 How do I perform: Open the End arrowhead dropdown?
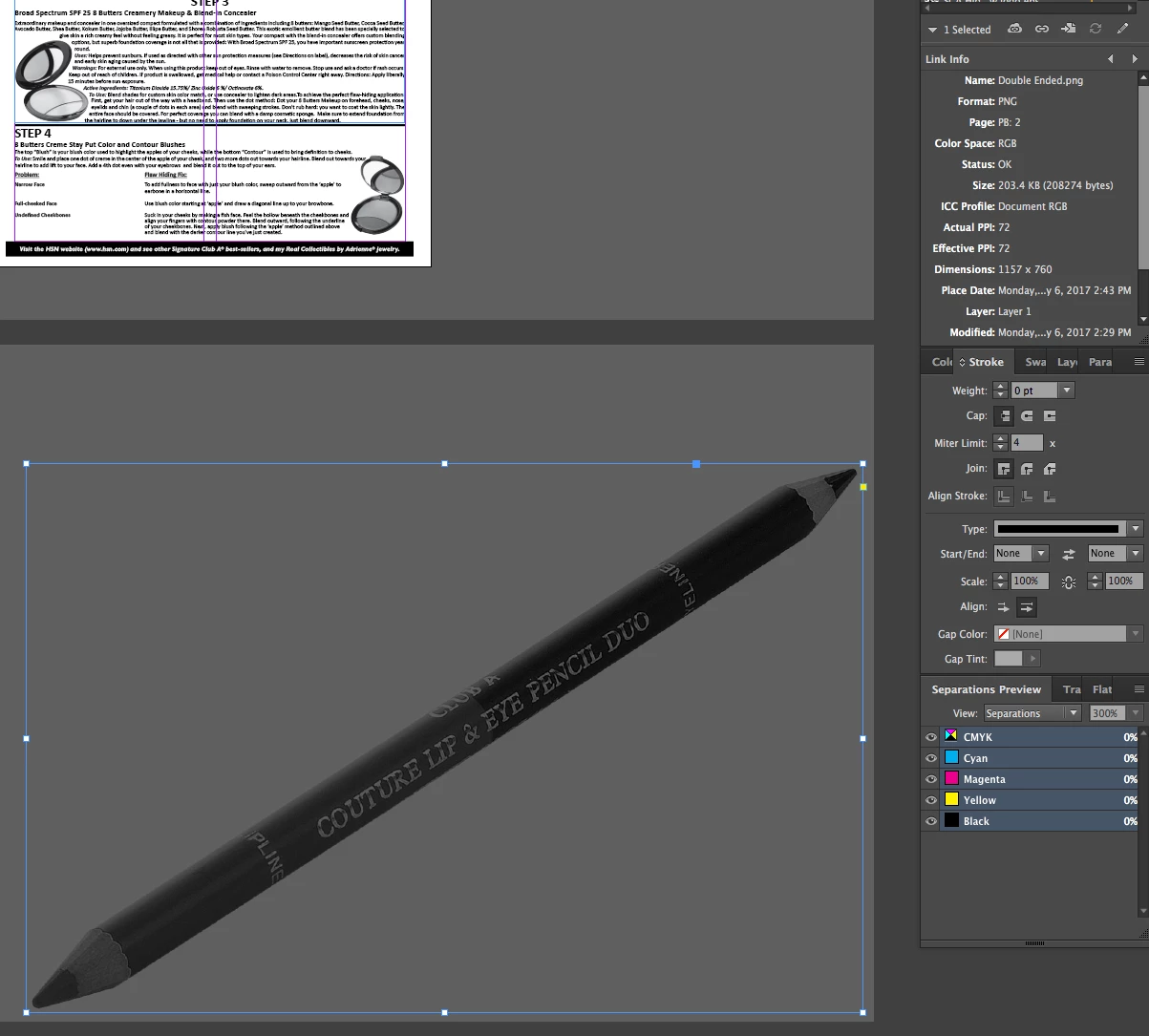point(1135,554)
